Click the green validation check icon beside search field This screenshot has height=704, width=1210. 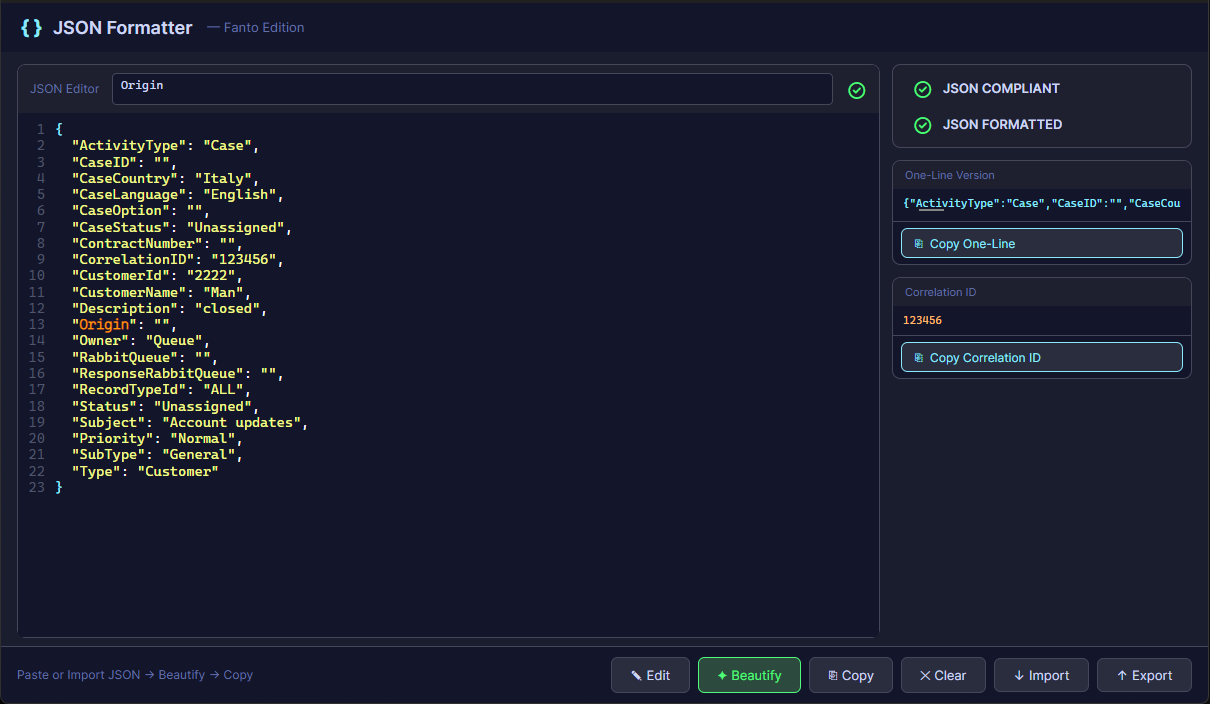(857, 90)
